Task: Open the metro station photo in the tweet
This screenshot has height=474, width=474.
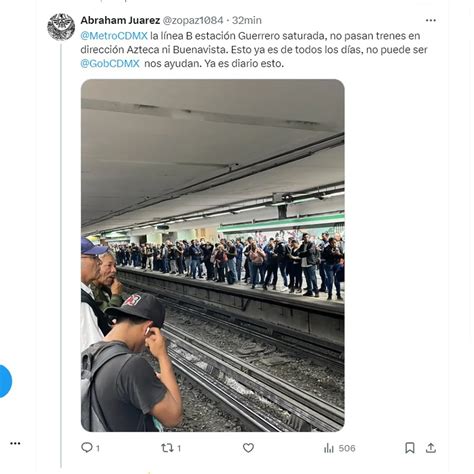Action: tap(213, 255)
